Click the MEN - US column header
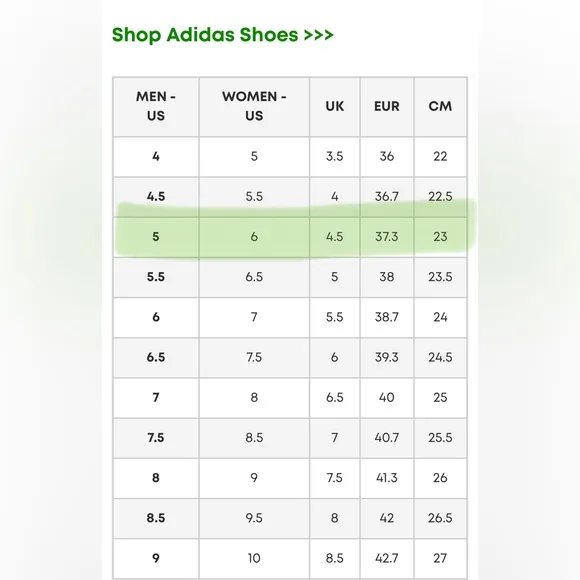Image resolution: width=580 pixels, height=580 pixels. pyautogui.click(x=156, y=107)
